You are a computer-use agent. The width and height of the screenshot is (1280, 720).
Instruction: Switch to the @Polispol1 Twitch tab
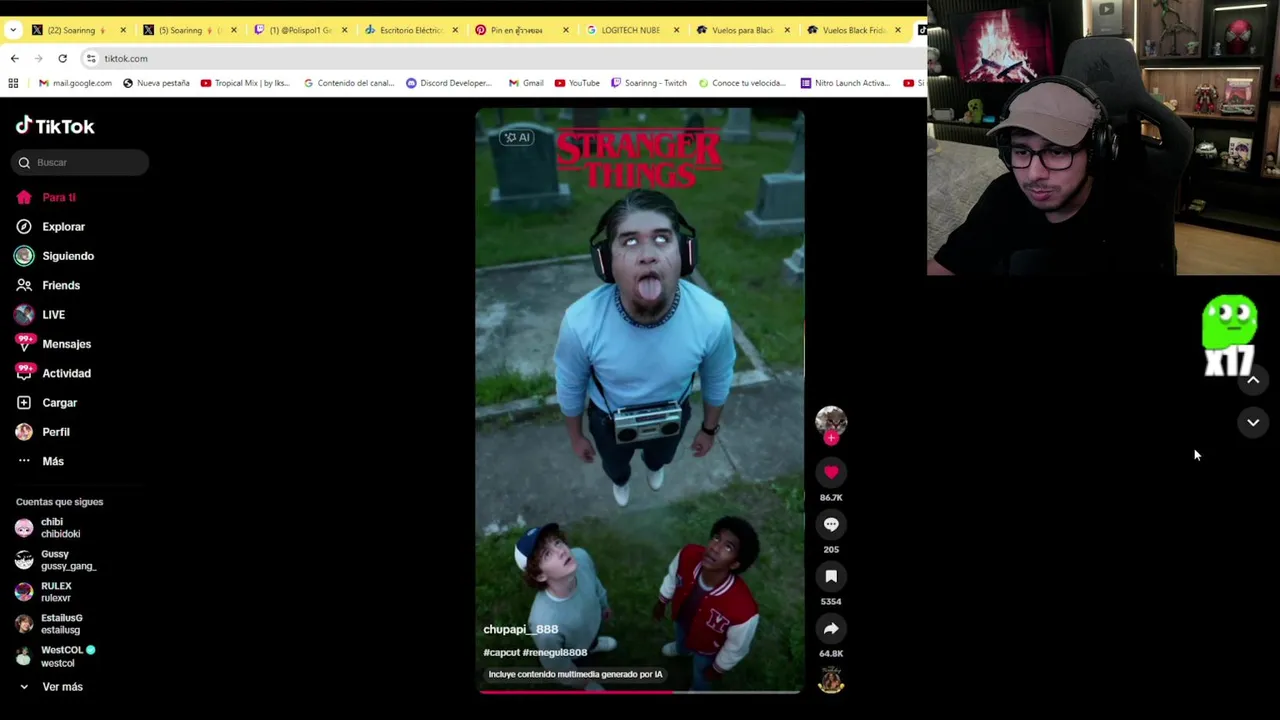tap(299, 30)
